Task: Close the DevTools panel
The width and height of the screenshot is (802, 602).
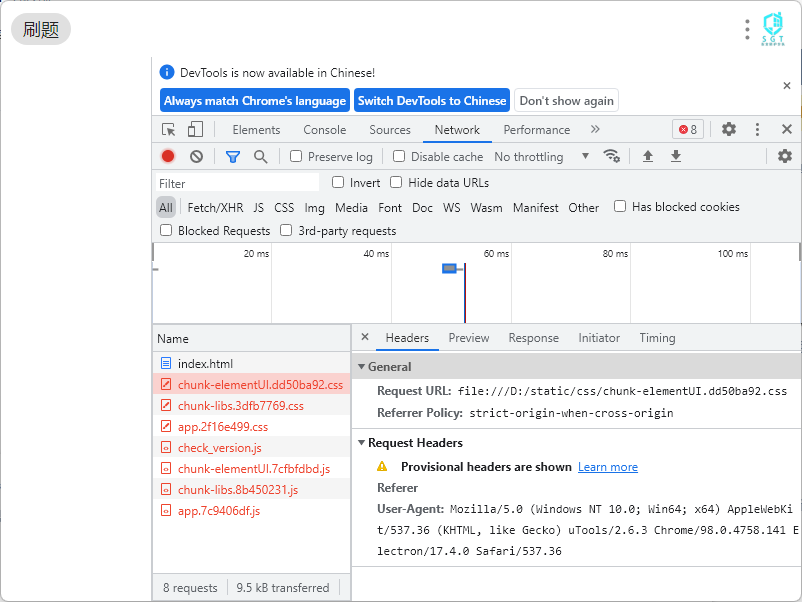Action: pos(787,129)
